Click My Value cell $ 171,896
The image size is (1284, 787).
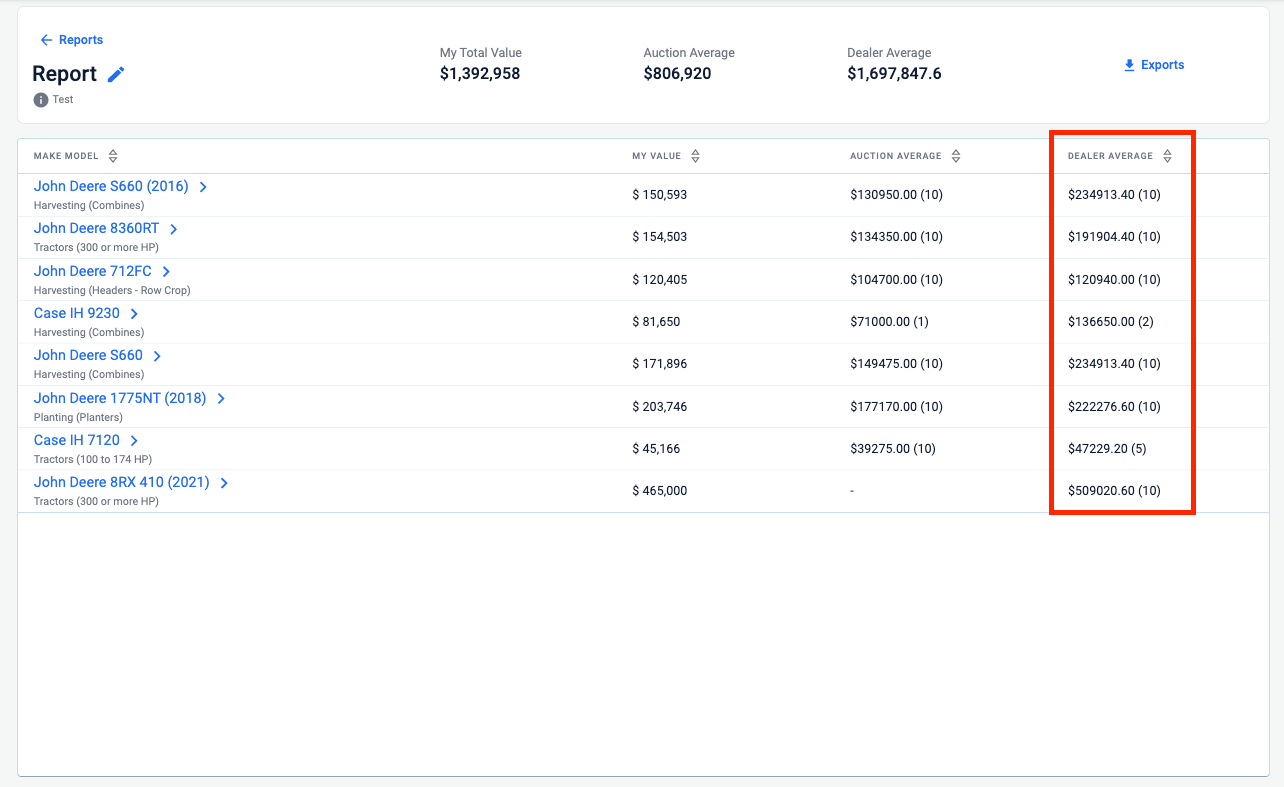[660, 364]
